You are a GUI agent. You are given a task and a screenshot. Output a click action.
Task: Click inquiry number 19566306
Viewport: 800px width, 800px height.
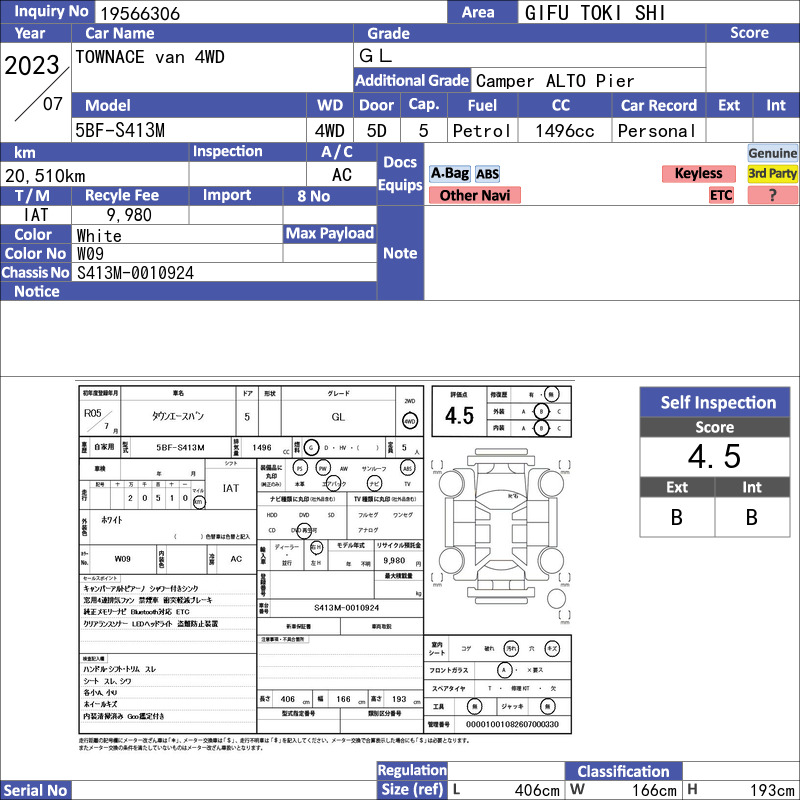[140, 13]
